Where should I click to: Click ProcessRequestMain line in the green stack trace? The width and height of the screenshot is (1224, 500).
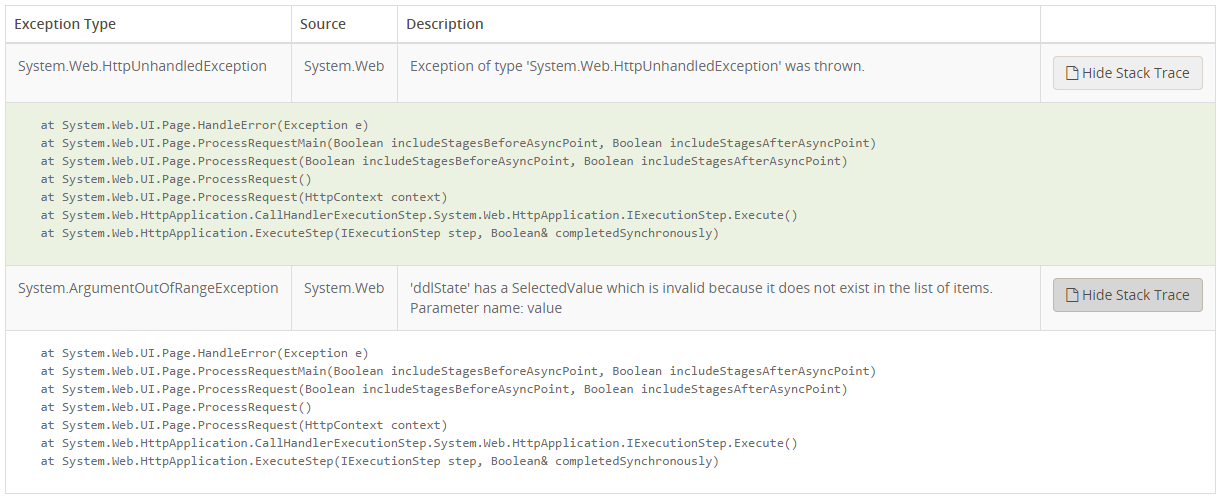pyautogui.click(x=458, y=143)
